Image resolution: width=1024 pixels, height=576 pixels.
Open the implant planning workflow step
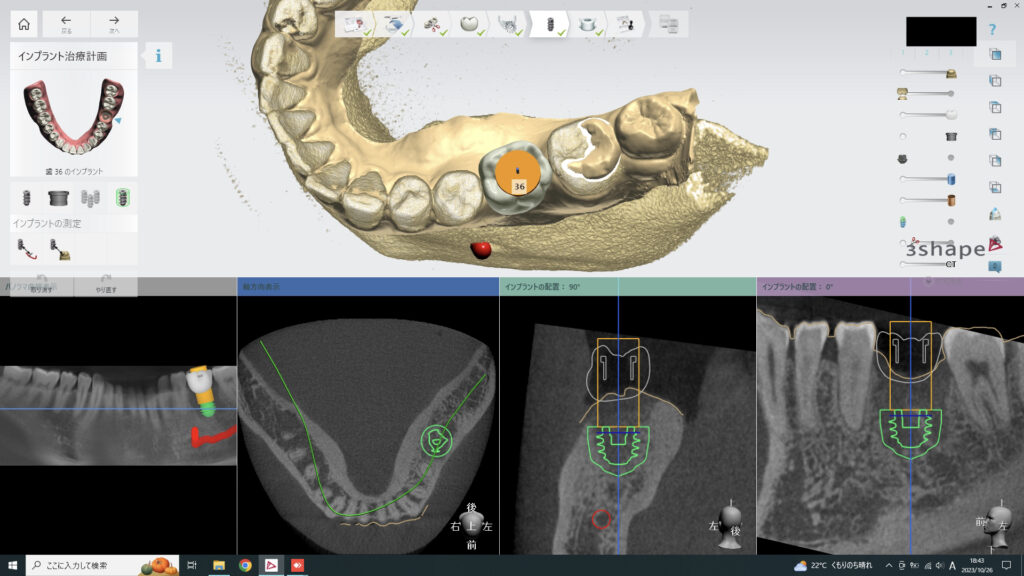click(x=549, y=24)
